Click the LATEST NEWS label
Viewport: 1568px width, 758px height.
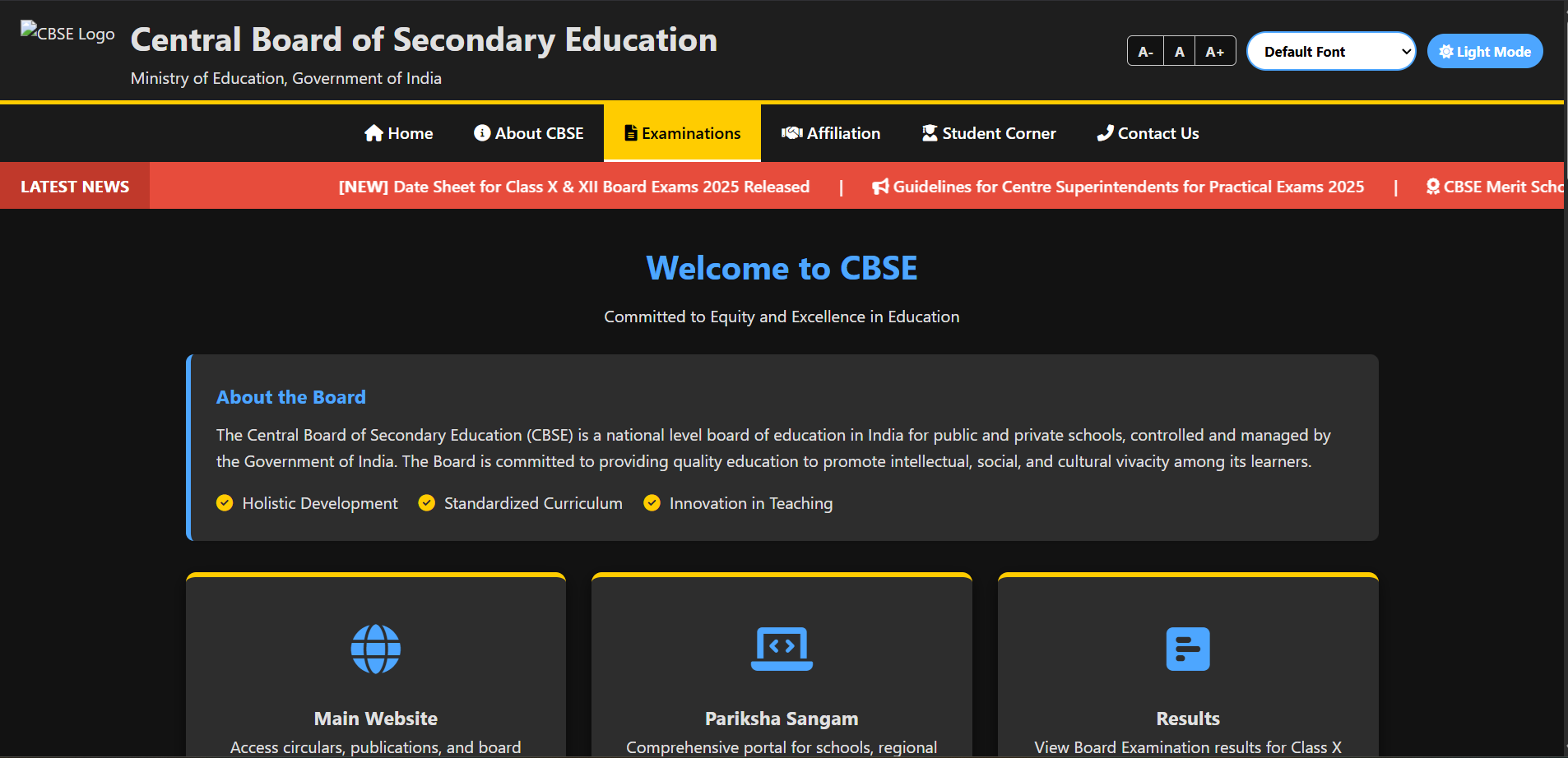click(75, 187)
